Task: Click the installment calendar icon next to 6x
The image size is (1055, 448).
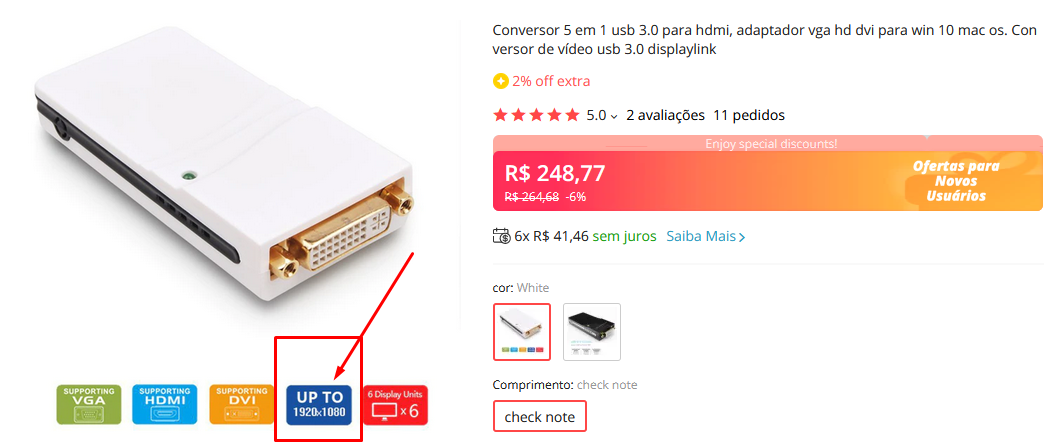Action: pyautogui.click(x=501, y=236)
